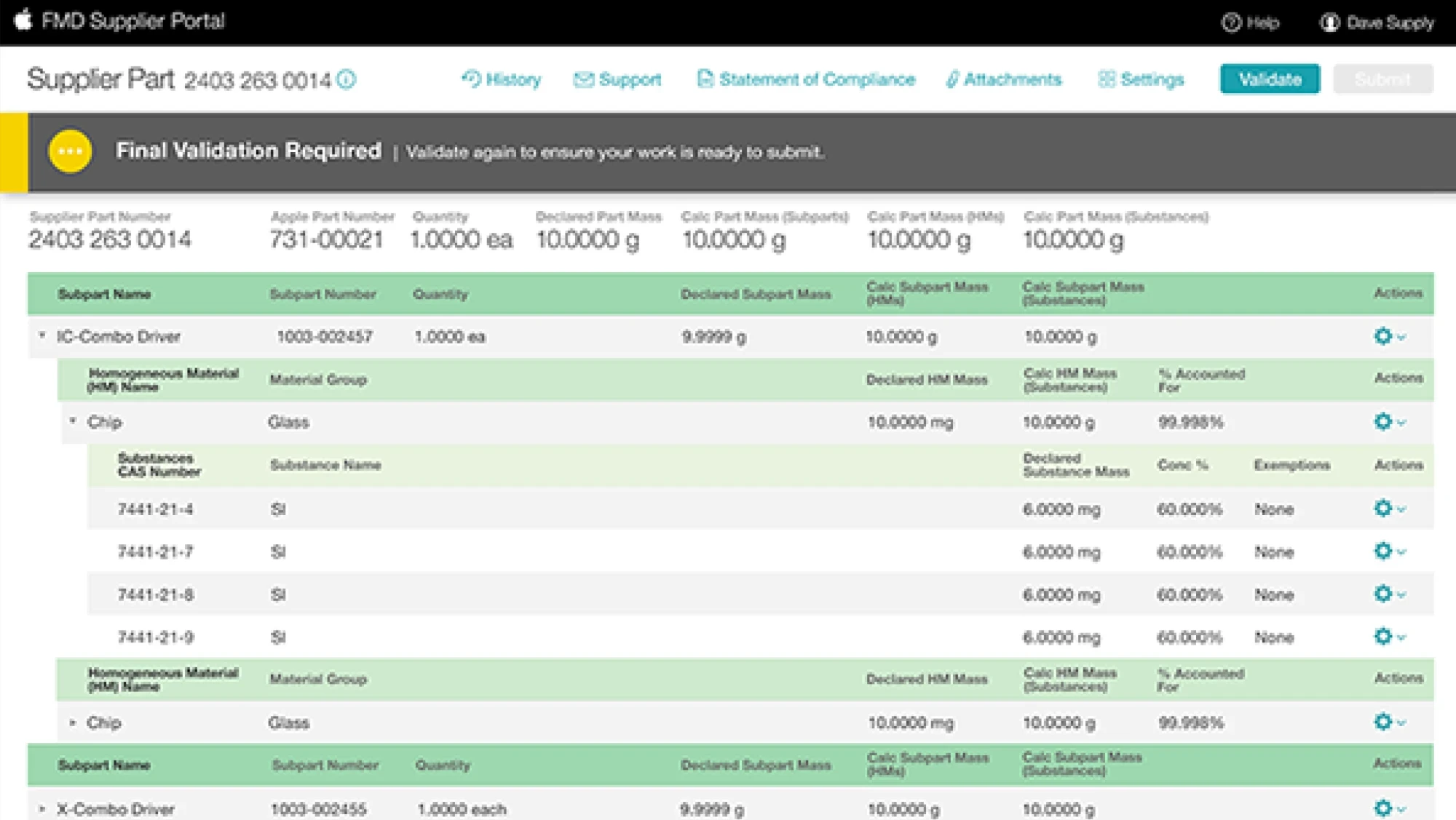The image size is (1456, 820).
Task: Open actions gear for substance 7441-21-8
Action: [x=1390, y=594]
